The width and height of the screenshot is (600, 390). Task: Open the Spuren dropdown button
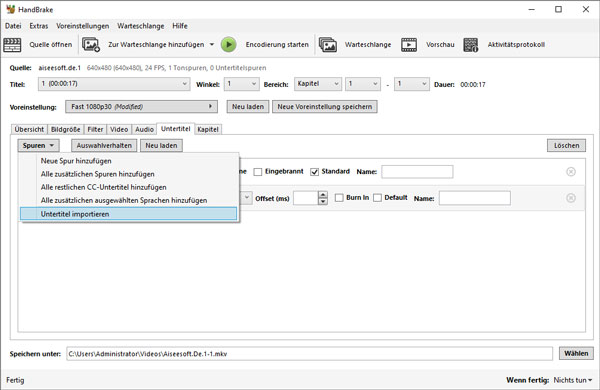[x=38, y=145]
